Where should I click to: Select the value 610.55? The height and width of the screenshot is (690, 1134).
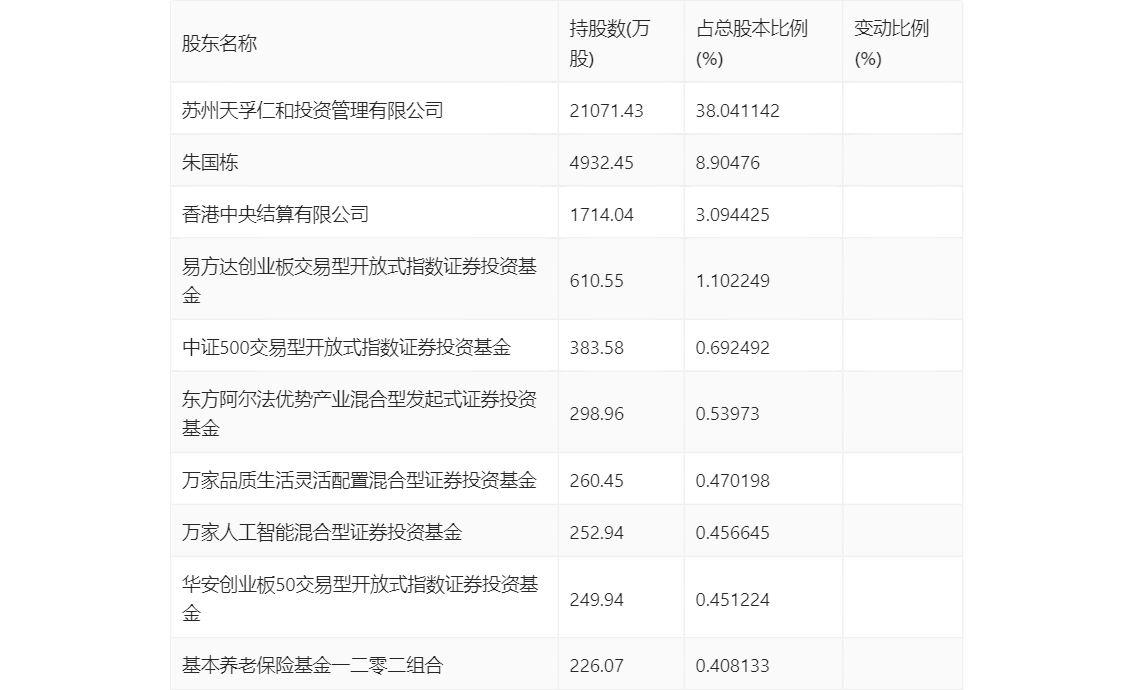[x=596, y=281]
